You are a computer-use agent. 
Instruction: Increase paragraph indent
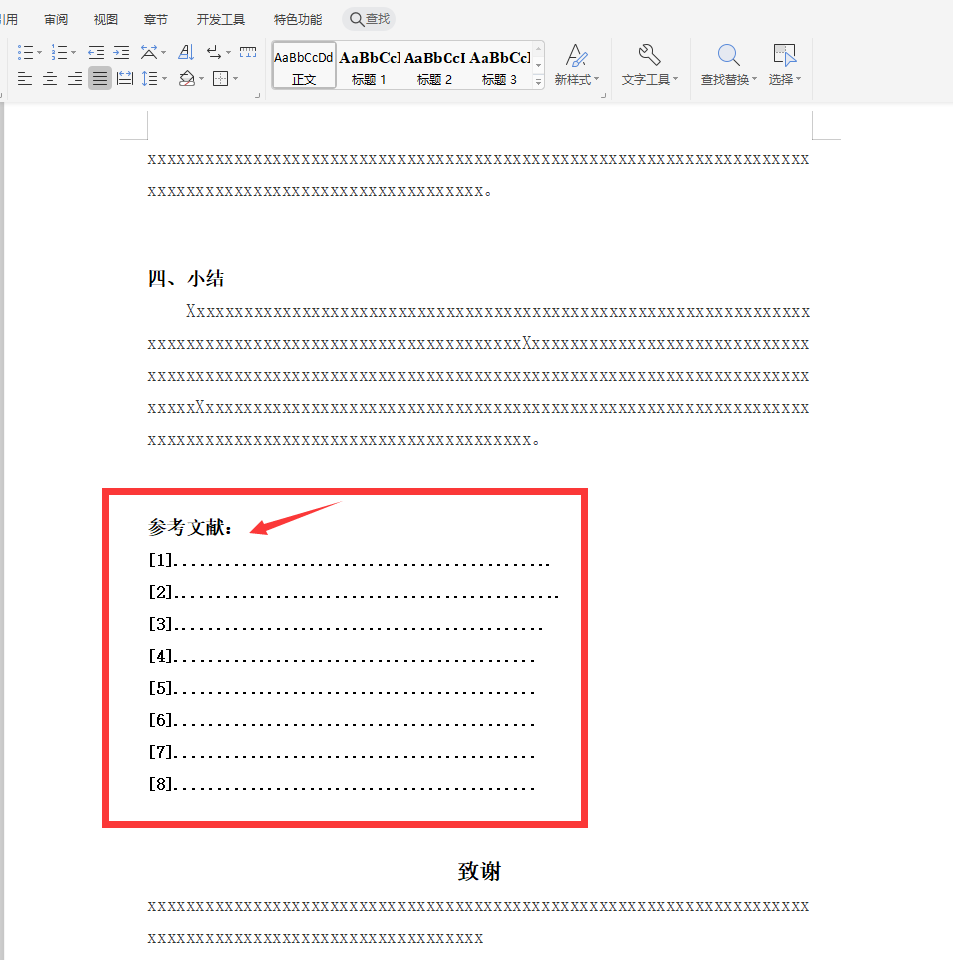(121, 52)
